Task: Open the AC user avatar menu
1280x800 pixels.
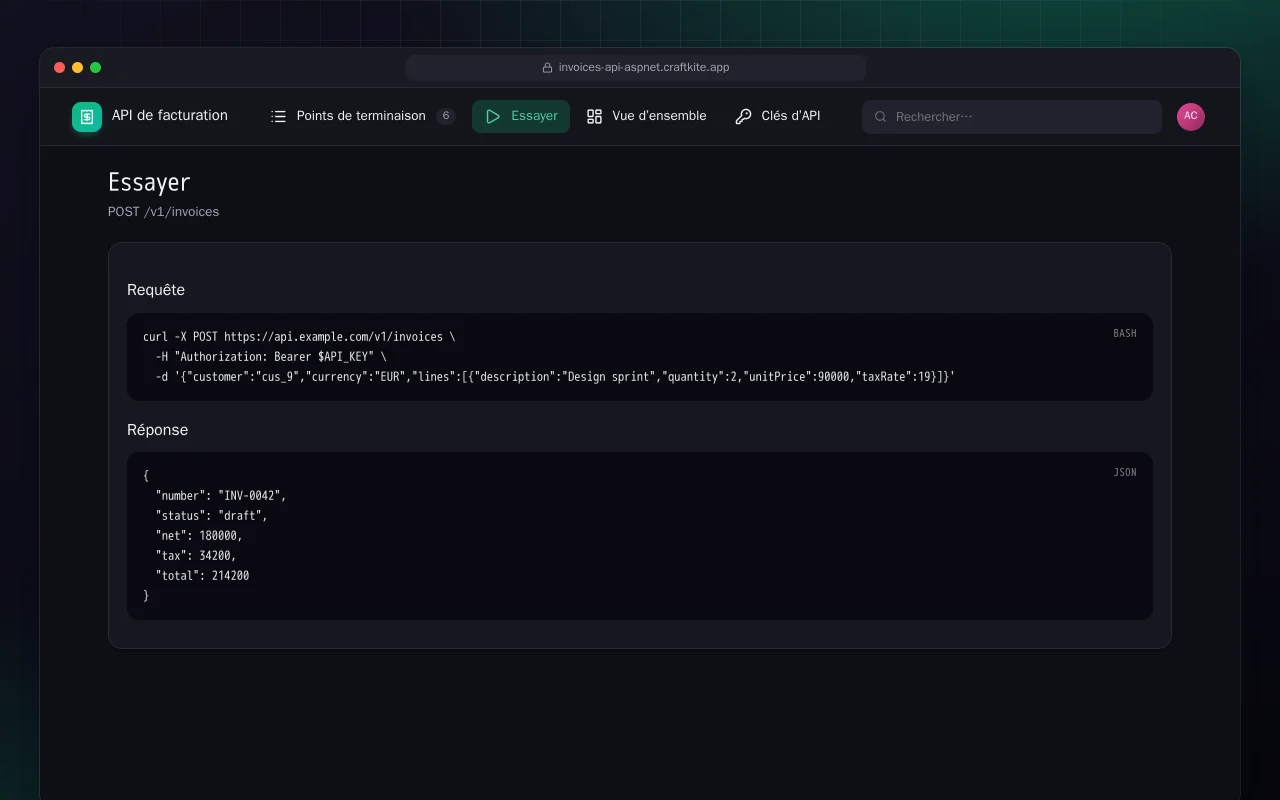Action: tap(1191, 117)
